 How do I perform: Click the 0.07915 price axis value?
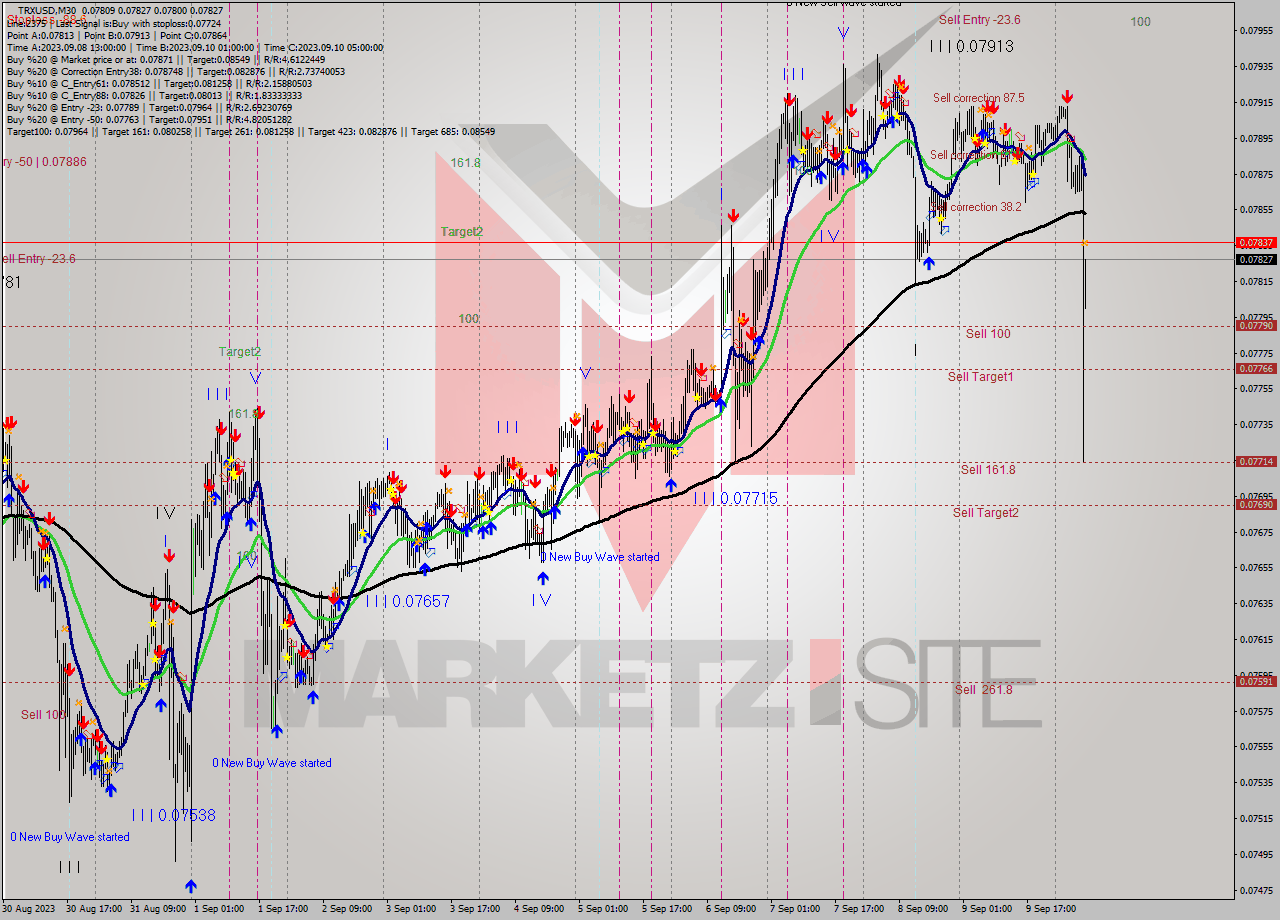(1256, 102)
